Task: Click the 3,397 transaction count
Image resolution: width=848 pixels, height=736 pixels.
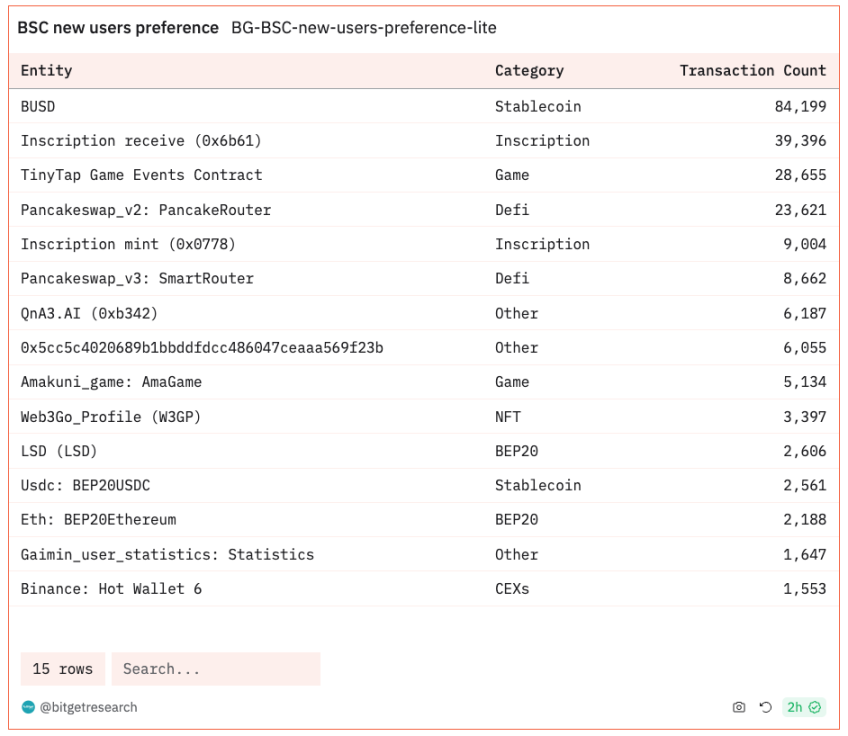Action: 805,416
